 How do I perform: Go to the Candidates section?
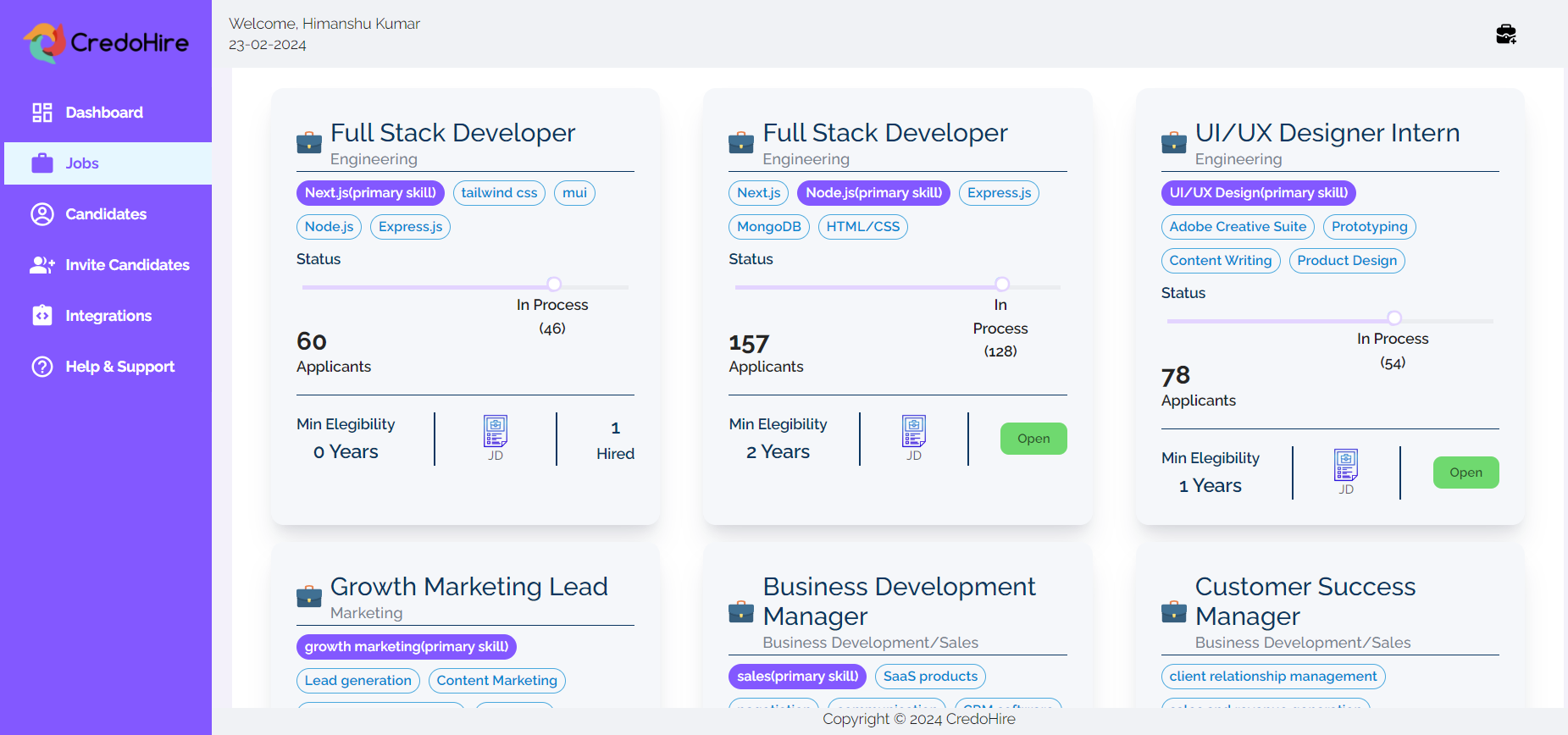106,214
